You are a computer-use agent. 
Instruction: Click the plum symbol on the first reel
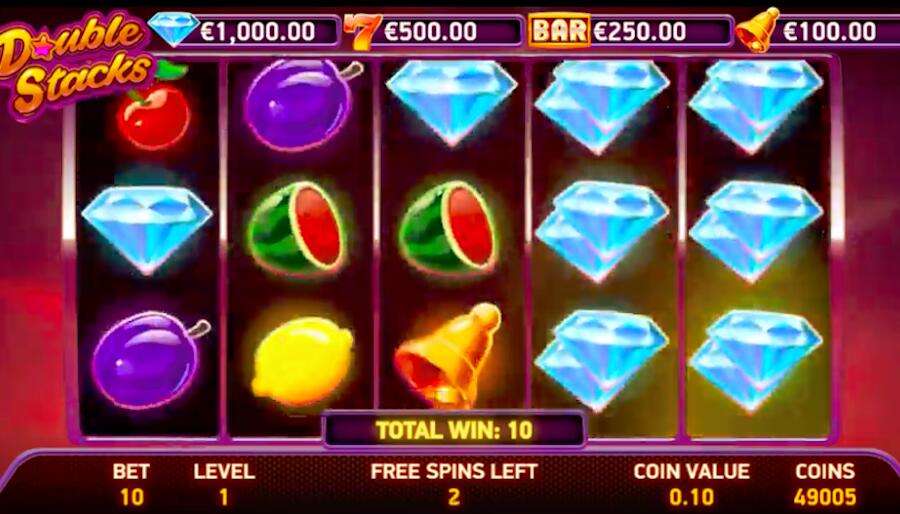(149, 359)
